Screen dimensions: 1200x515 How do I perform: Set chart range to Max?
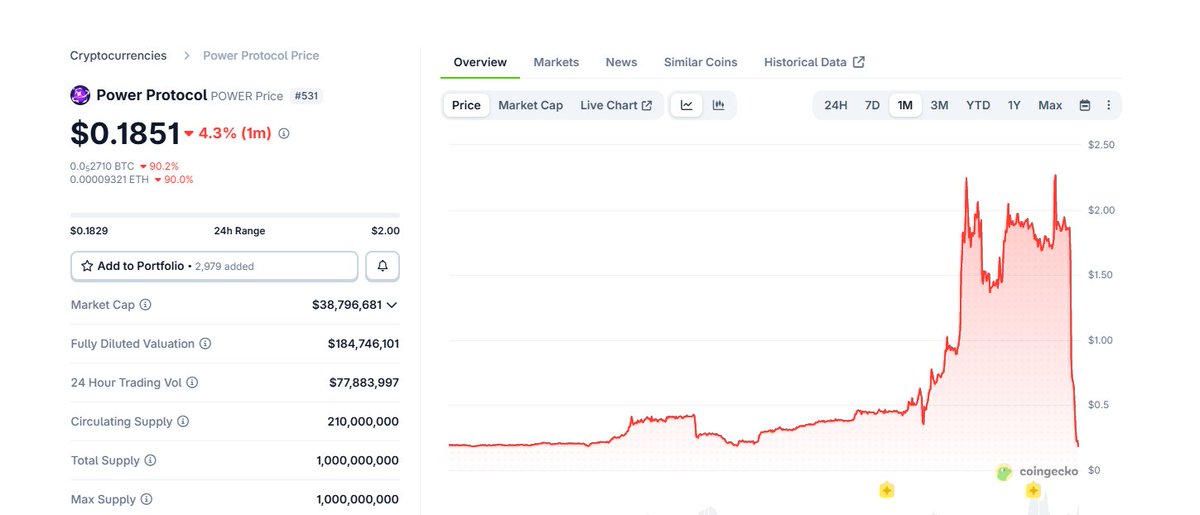coord(1050,105)
